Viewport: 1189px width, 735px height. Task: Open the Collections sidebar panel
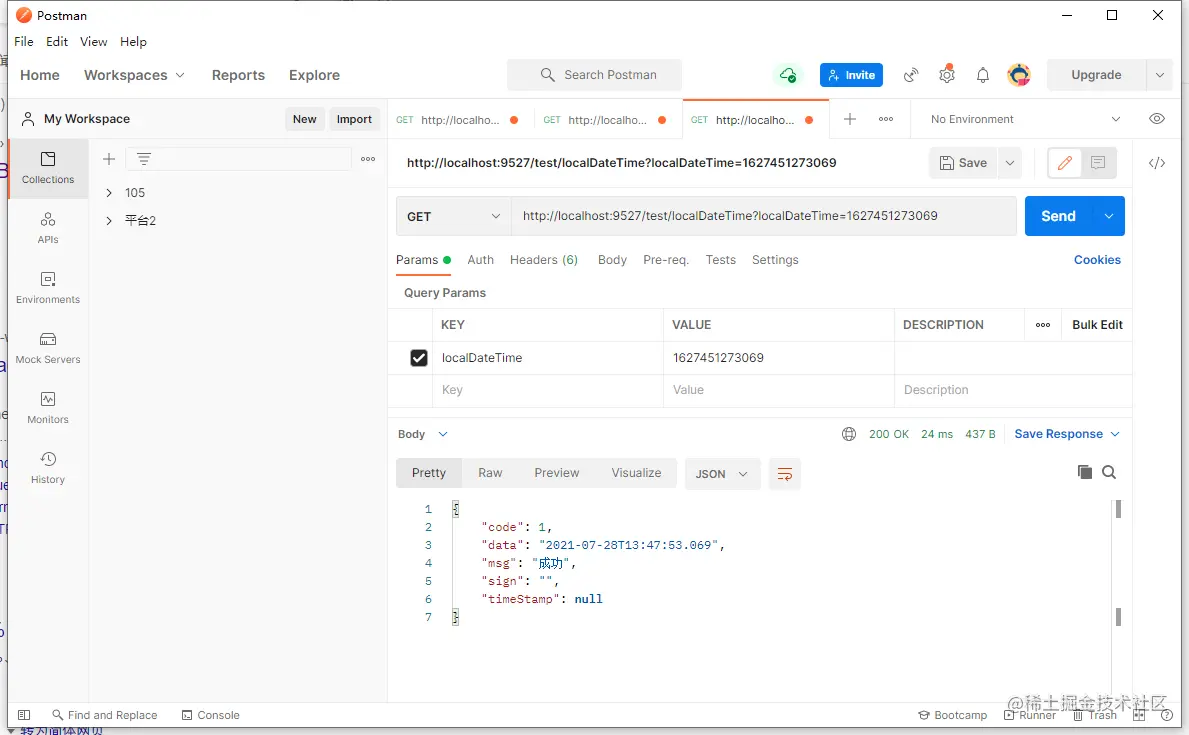click(x=48, y=168)
